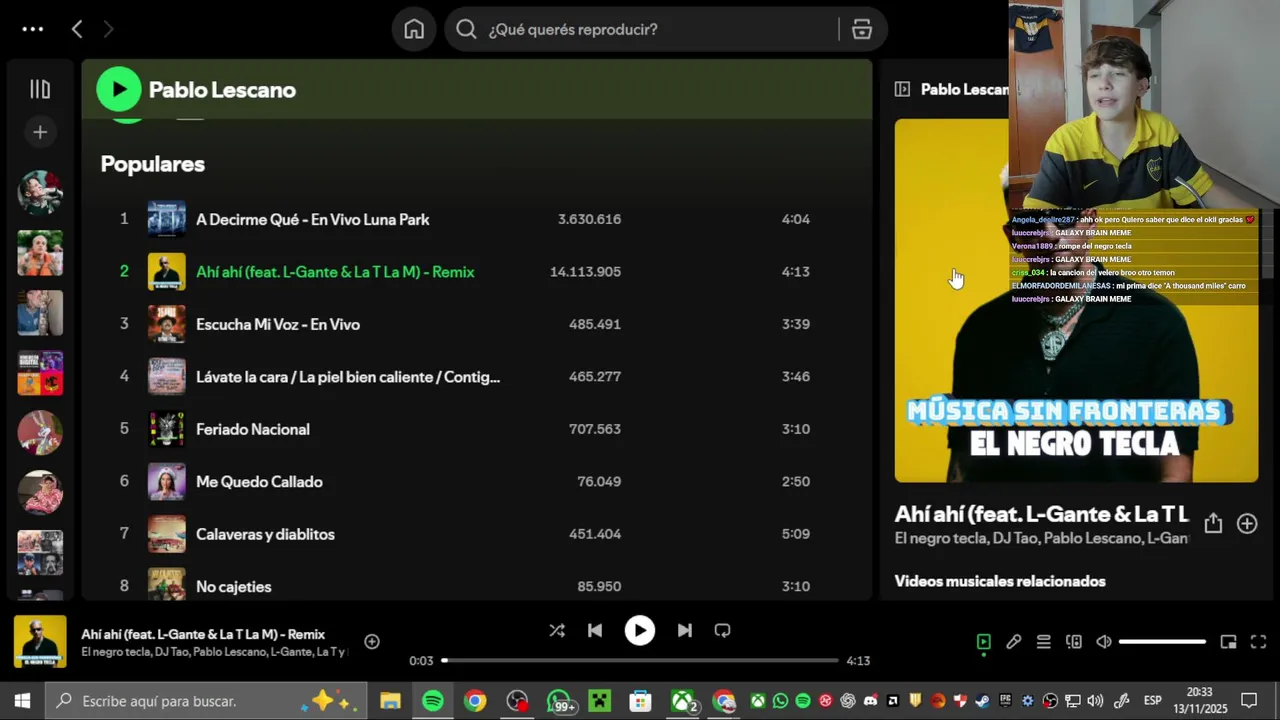Enter full screen mode icon
This screenshot has height=720, width=1280.
click(1259, 642)
